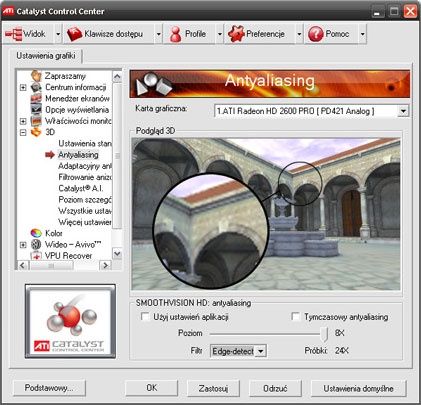Click the Zastosuj button
This screenshot has height=405, width=421.
[x=213, y=388]
